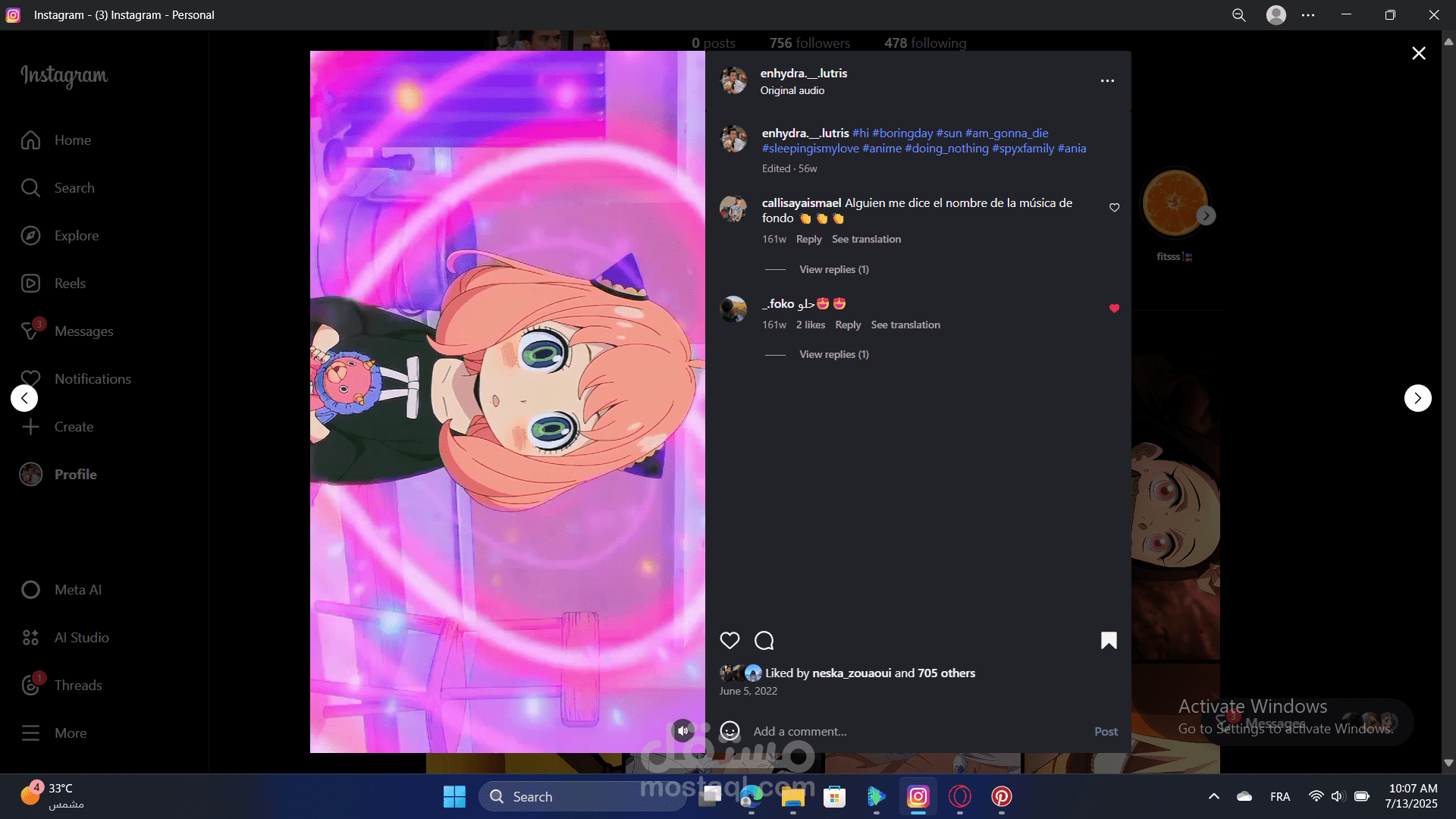Open the More hamburger menu
Viewport: 1456px width, 819px height.
[x=30, y=733]
